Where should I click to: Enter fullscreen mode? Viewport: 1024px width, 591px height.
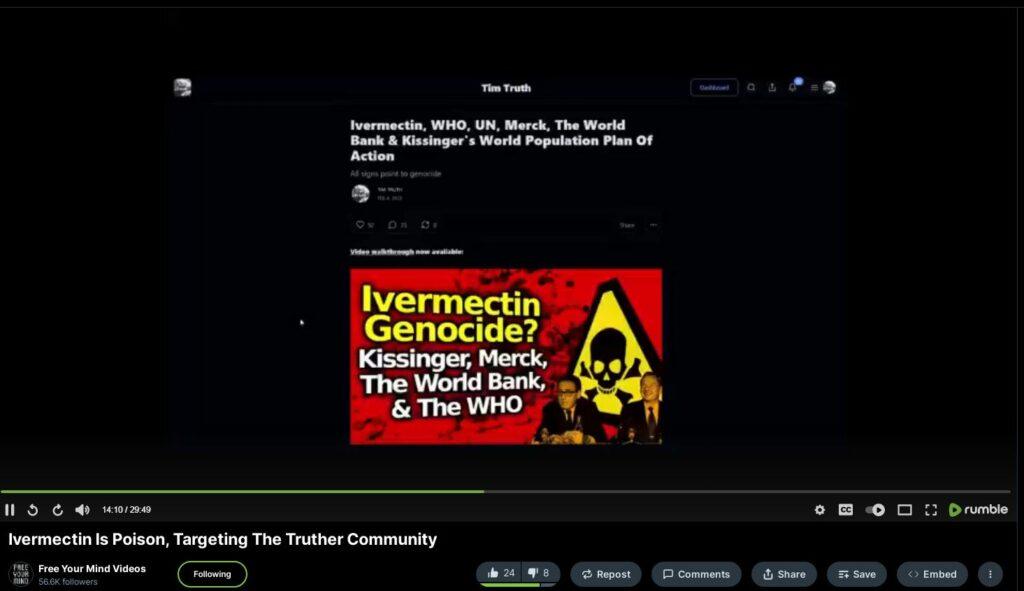(931, 510)
